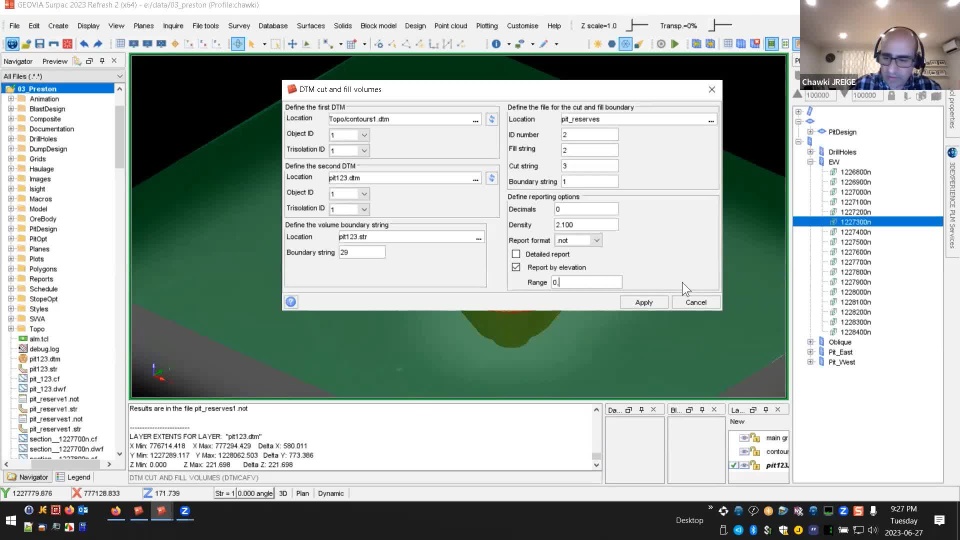
Task: Open the Block model menu
Action: [377, 25]
